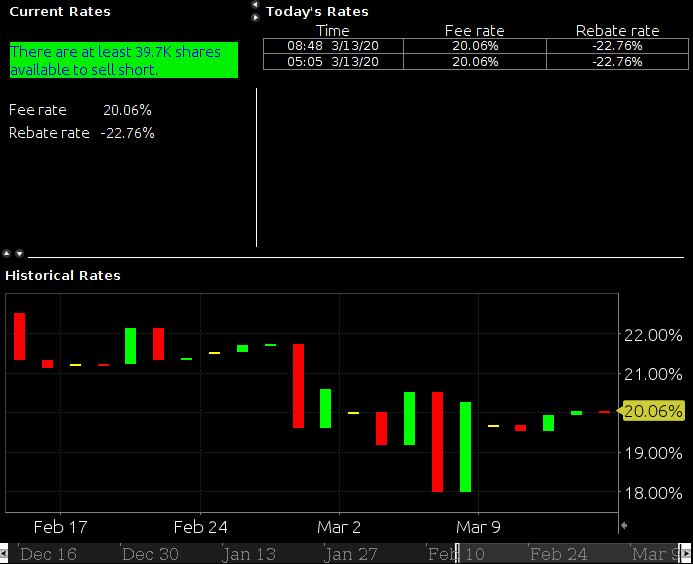The image size is (693, 564).
Task: Click the timeline range handle near Feb 10
Action: click(457, 553)
